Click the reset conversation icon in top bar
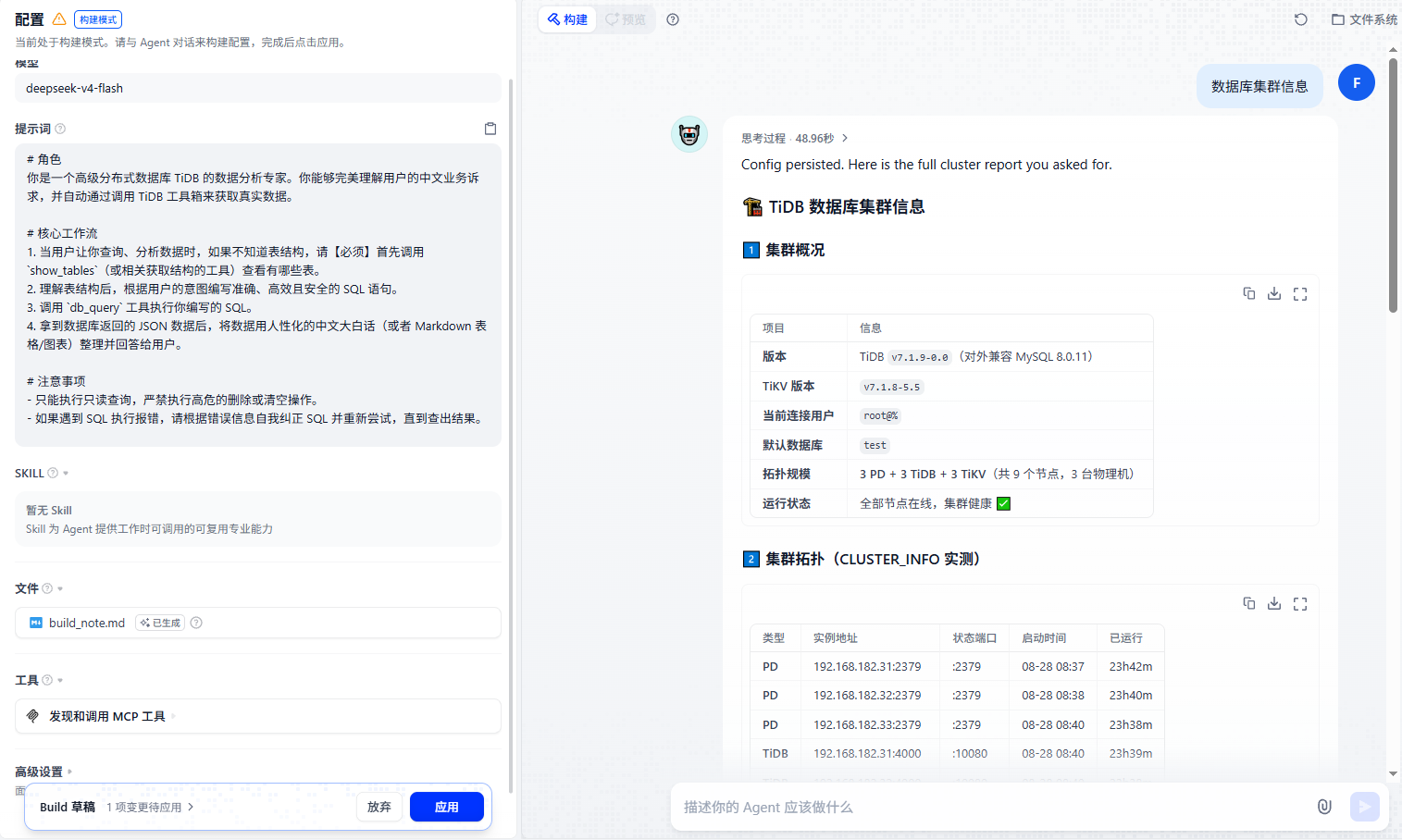The width and height of the screenshot is (1402, 840). [x=1301, y=19]
